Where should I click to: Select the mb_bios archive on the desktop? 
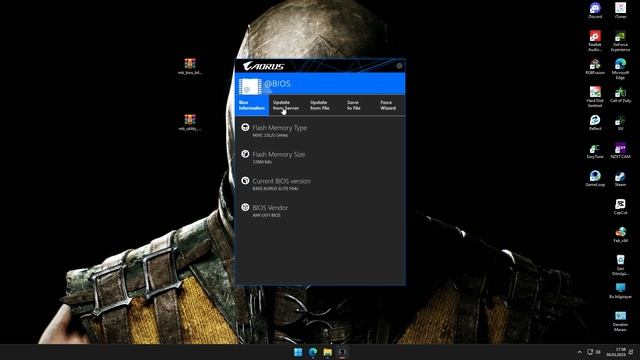[x=190, y=67]
